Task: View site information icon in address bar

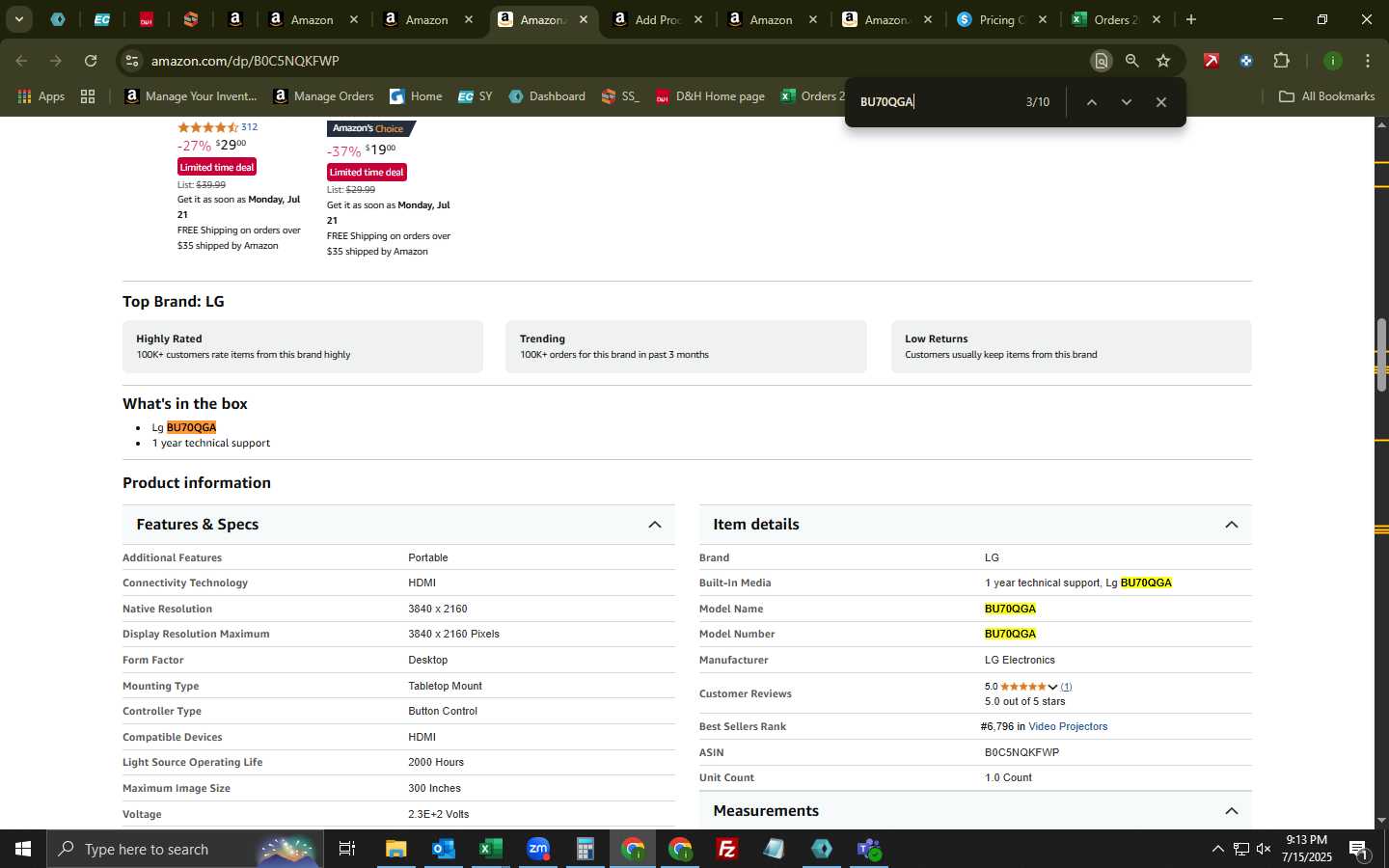Action: [x=132, y=61]
